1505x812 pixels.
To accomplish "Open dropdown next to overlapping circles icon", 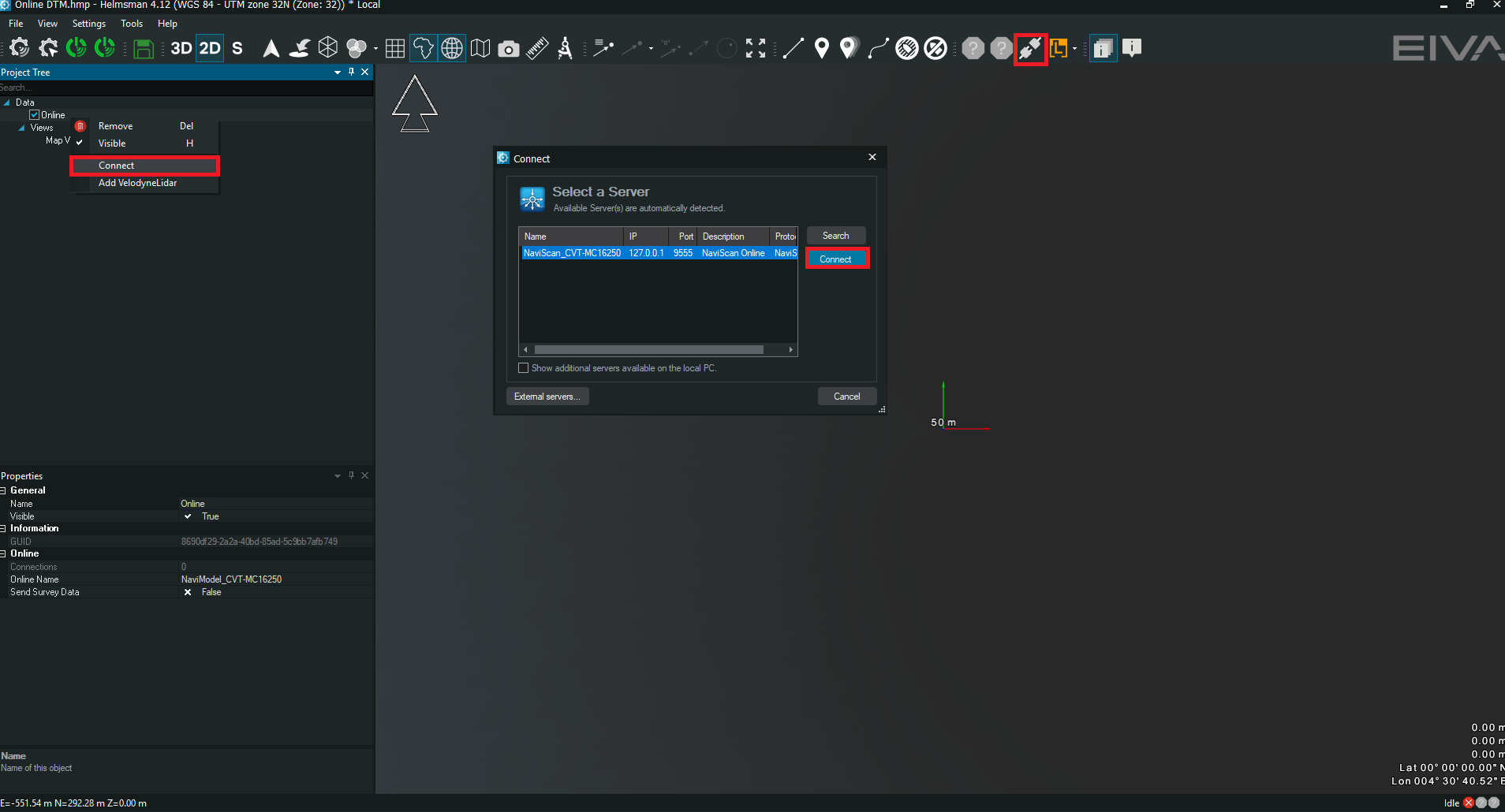I will (x=375, y=49).
